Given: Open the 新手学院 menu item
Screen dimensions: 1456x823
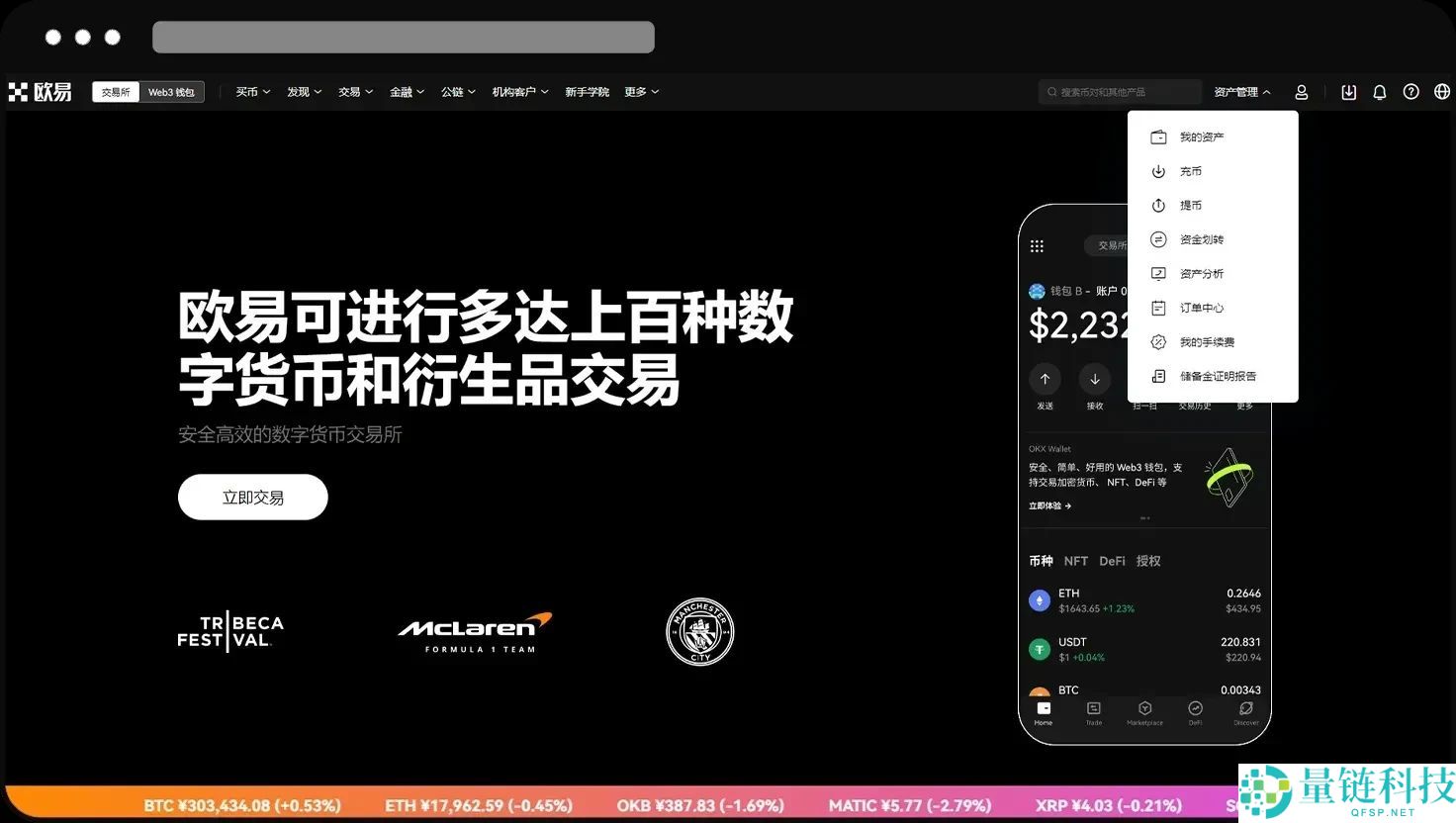Looking at the screenshot, I should point(587,91).
